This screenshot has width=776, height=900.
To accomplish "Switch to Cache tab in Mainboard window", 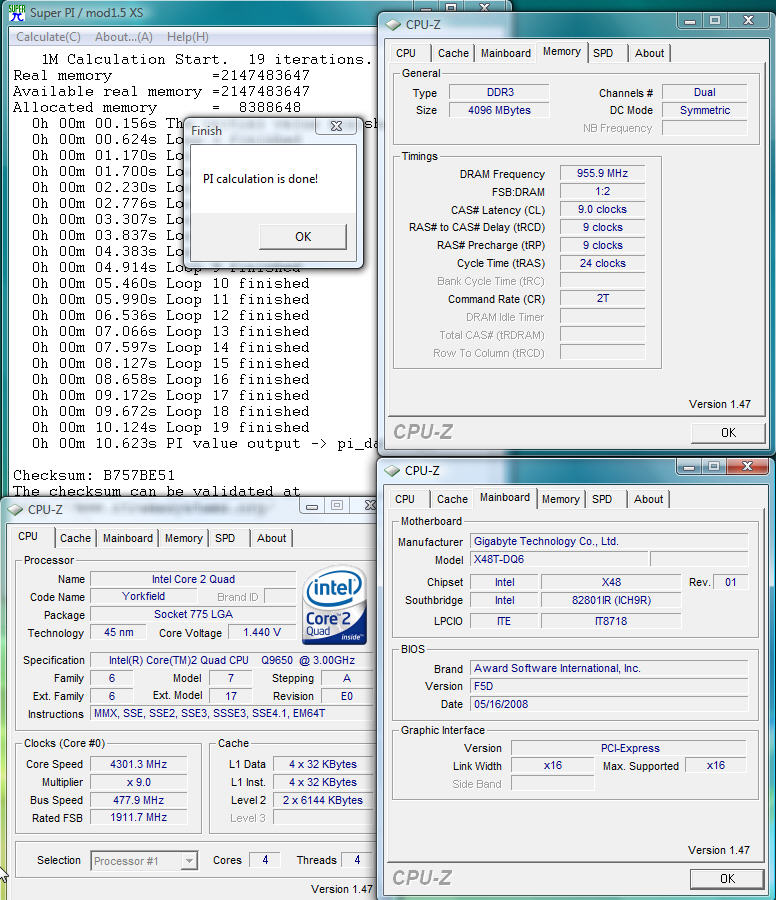I will point(452,499).
